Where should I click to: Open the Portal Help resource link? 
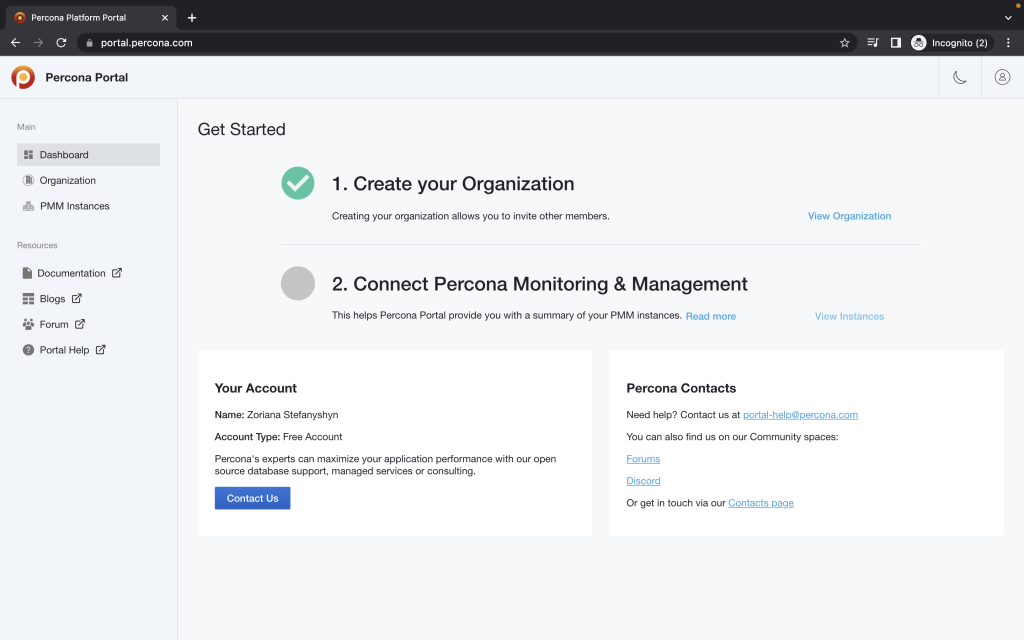[x=64, y=350]
